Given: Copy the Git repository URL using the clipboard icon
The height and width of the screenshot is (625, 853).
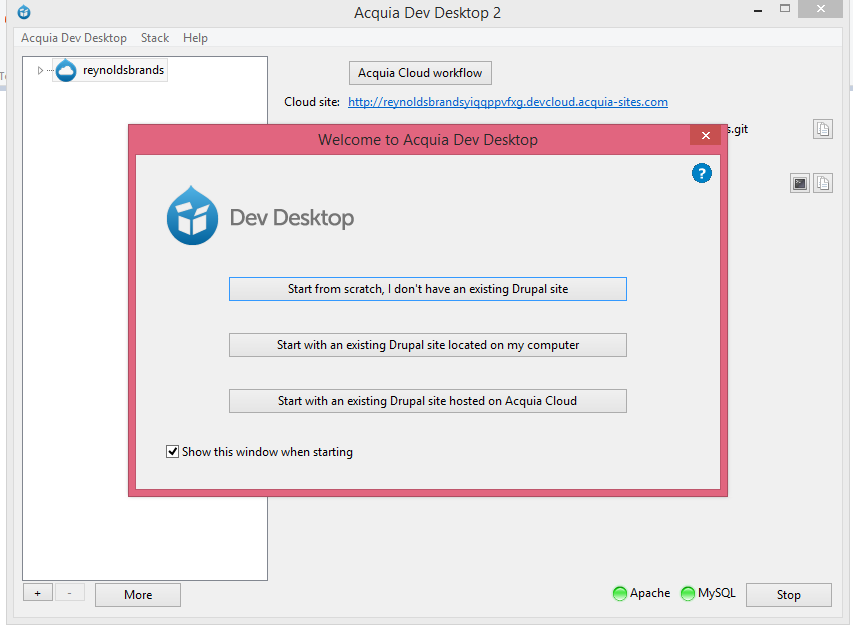Looking at the screenshot, I should pos(822,129).
